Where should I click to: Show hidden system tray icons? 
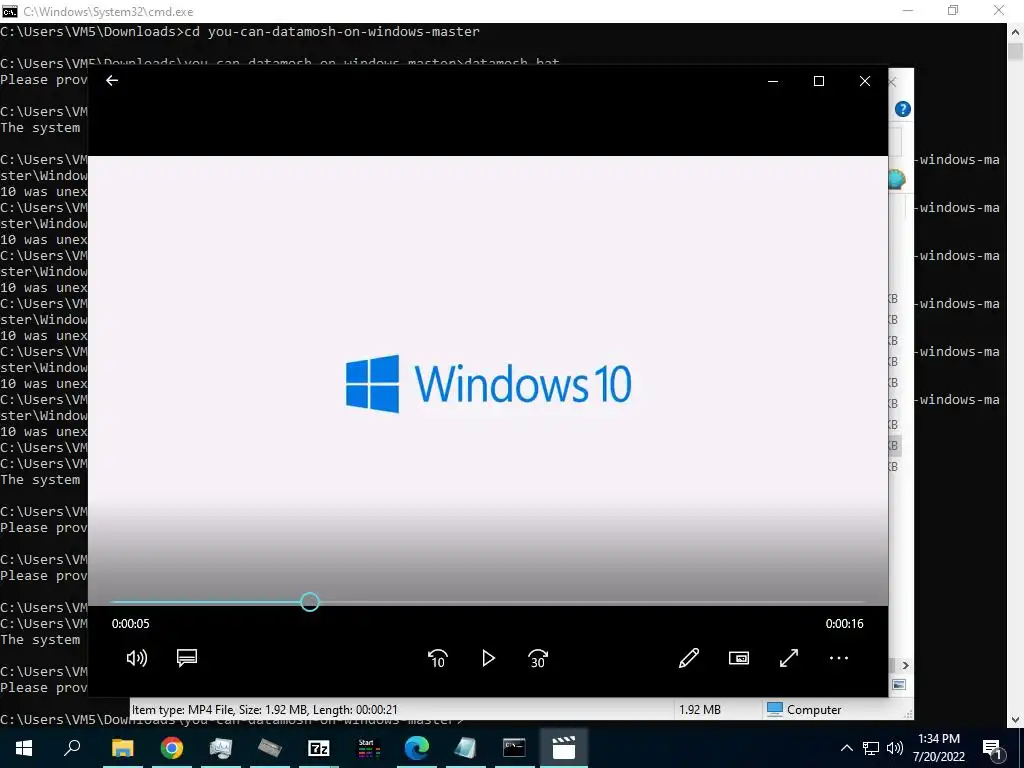(x=846, y=748)
